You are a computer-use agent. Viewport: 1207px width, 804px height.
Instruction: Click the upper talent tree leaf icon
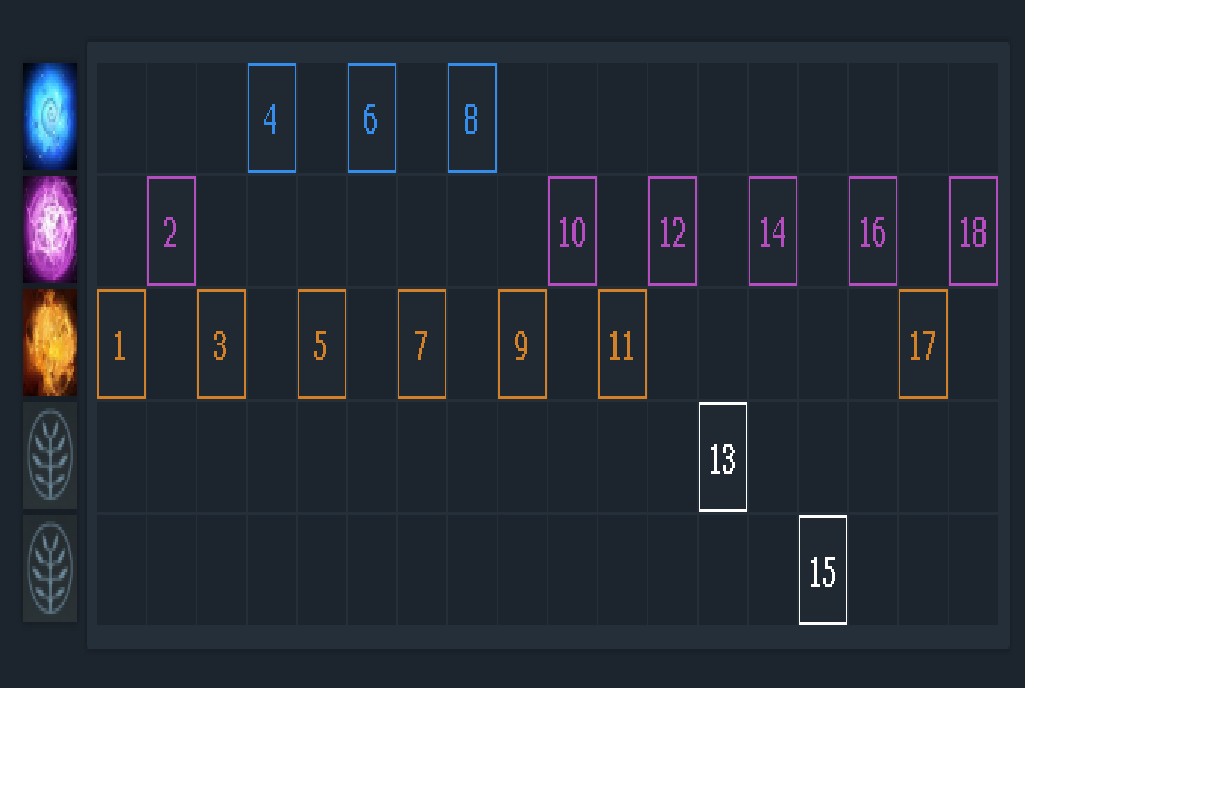(50, 456)
